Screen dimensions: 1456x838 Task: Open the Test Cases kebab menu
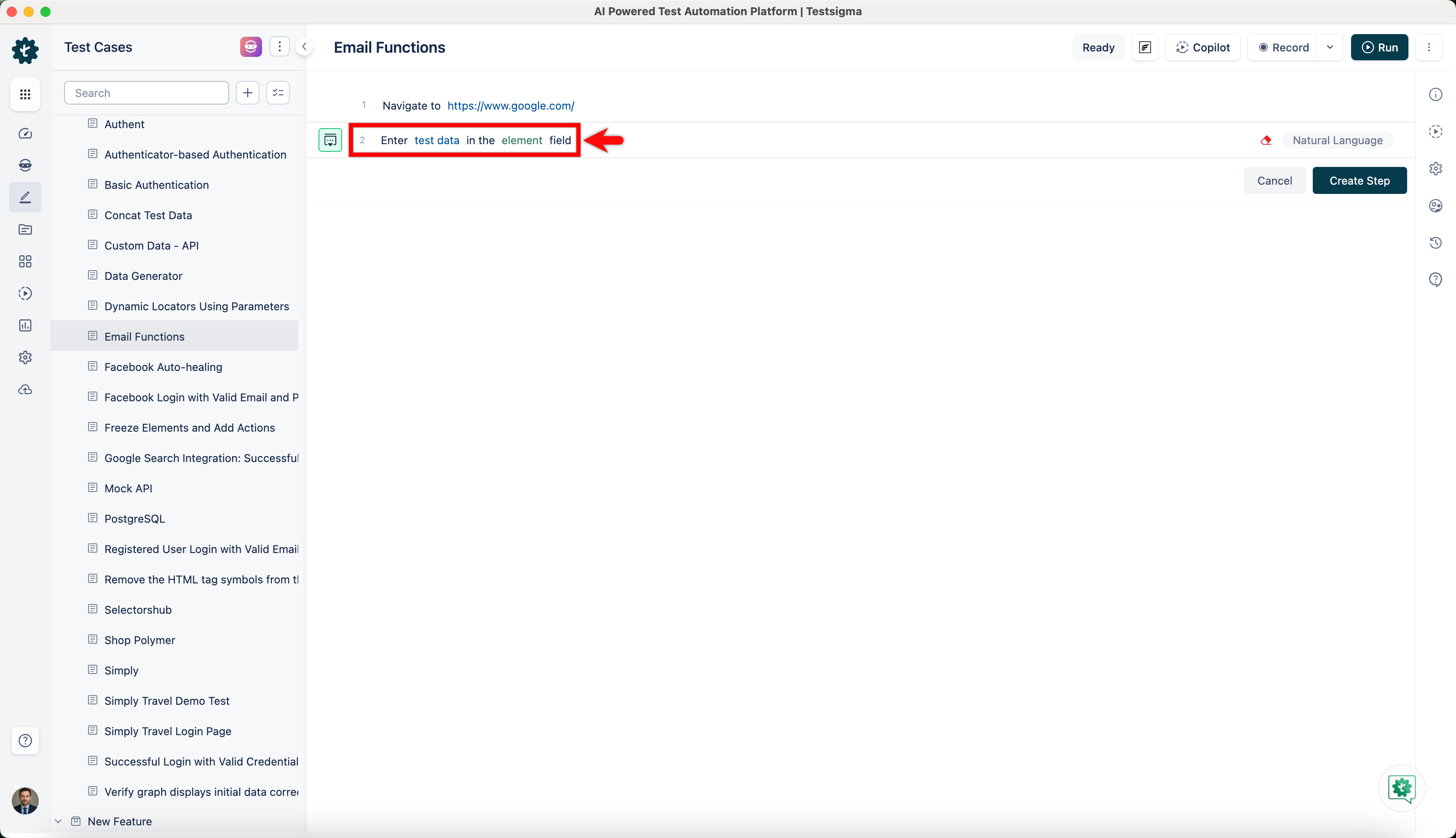coord(279,47)
